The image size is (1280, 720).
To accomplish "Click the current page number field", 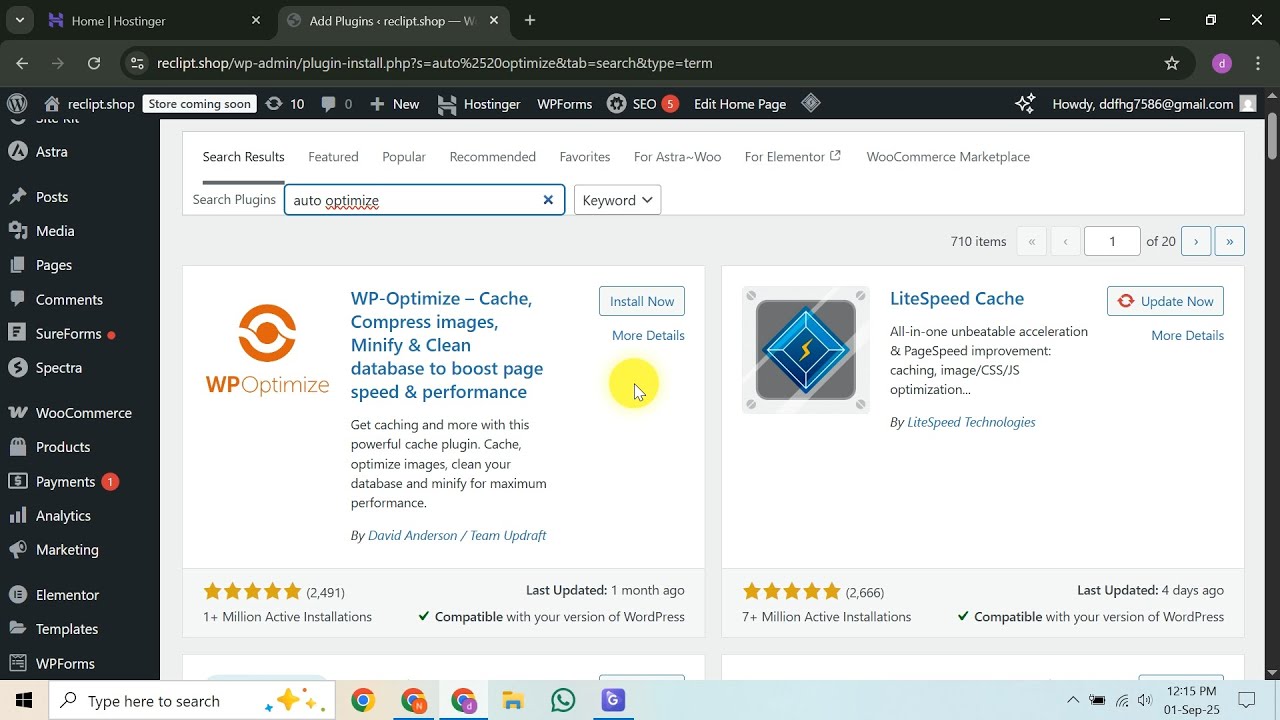I will [1111, 241].
